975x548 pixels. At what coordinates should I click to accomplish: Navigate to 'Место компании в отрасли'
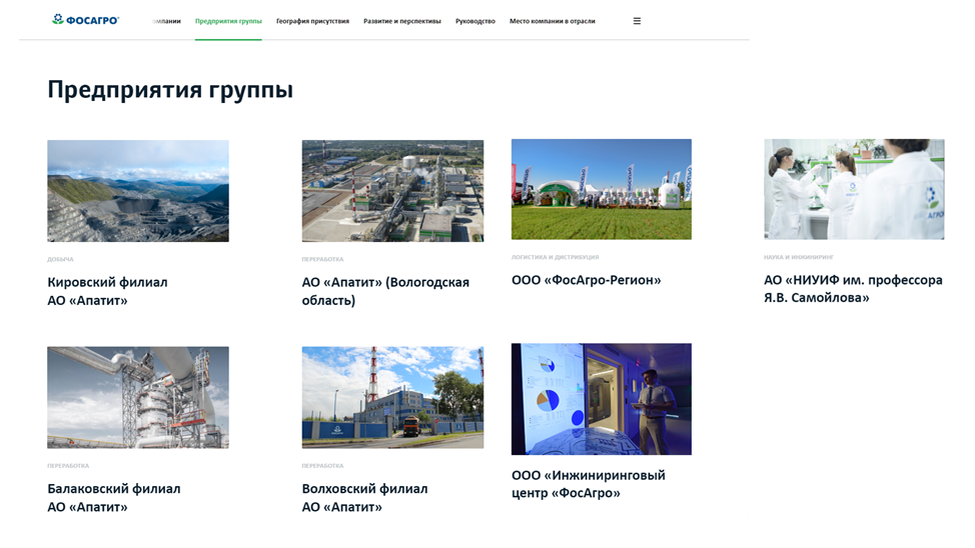click(552, 21)
